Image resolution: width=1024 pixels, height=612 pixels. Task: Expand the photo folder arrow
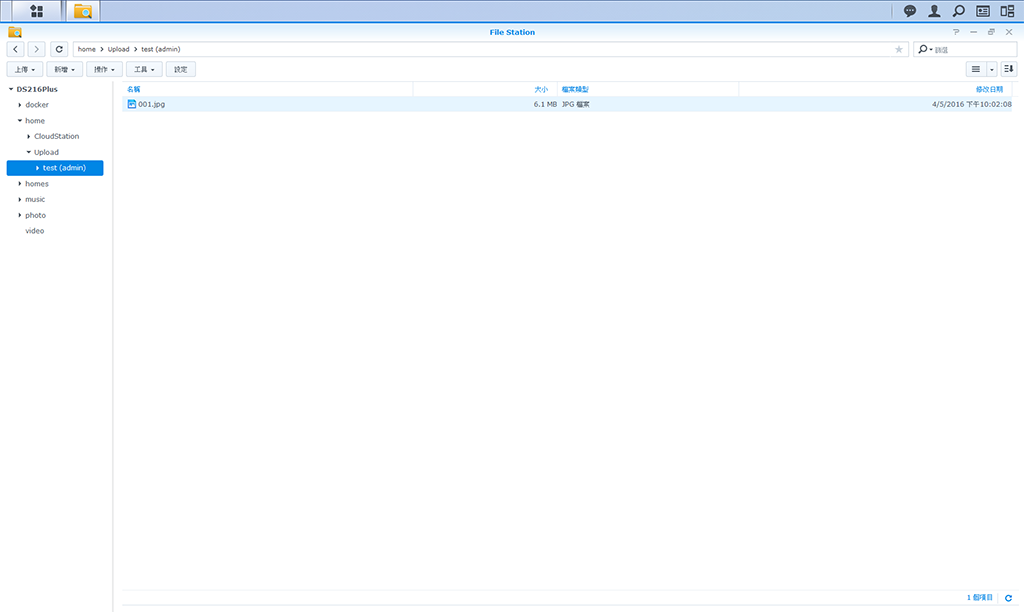click(20, 215)
